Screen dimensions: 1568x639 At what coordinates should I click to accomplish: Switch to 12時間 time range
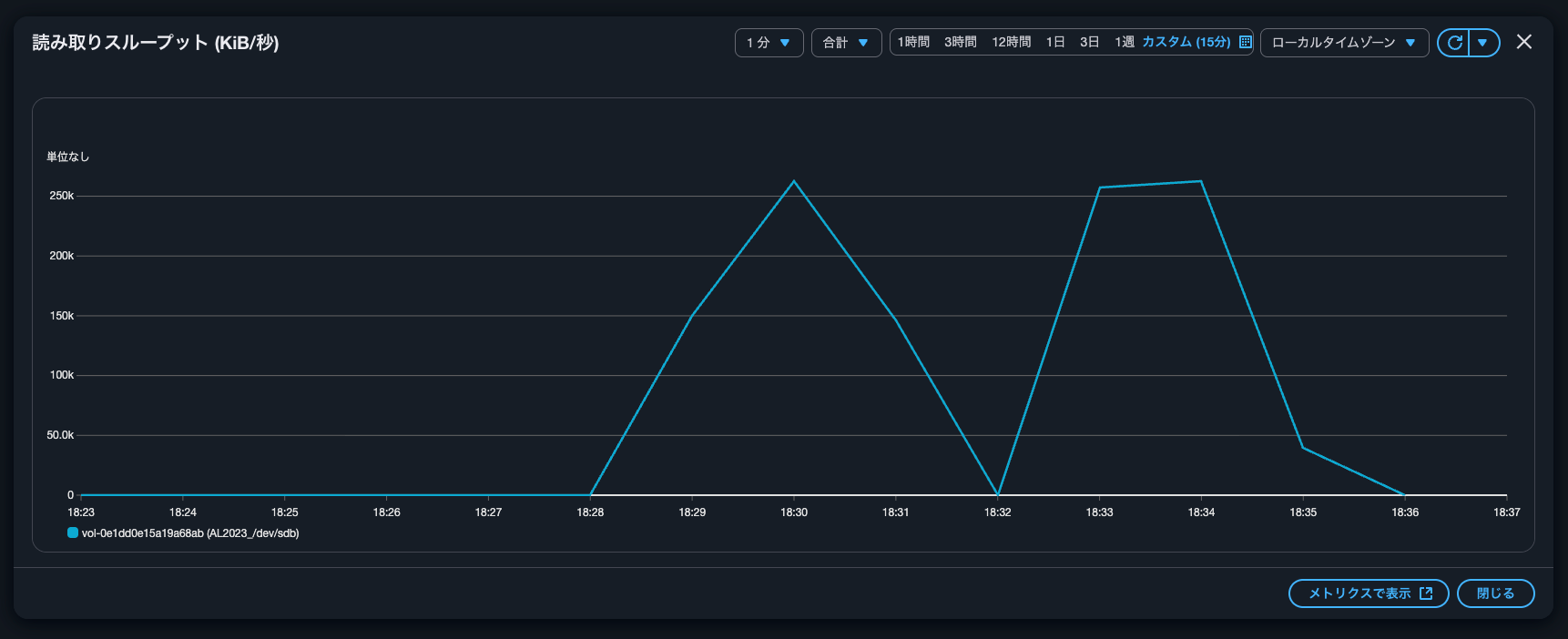point(1011,43)
